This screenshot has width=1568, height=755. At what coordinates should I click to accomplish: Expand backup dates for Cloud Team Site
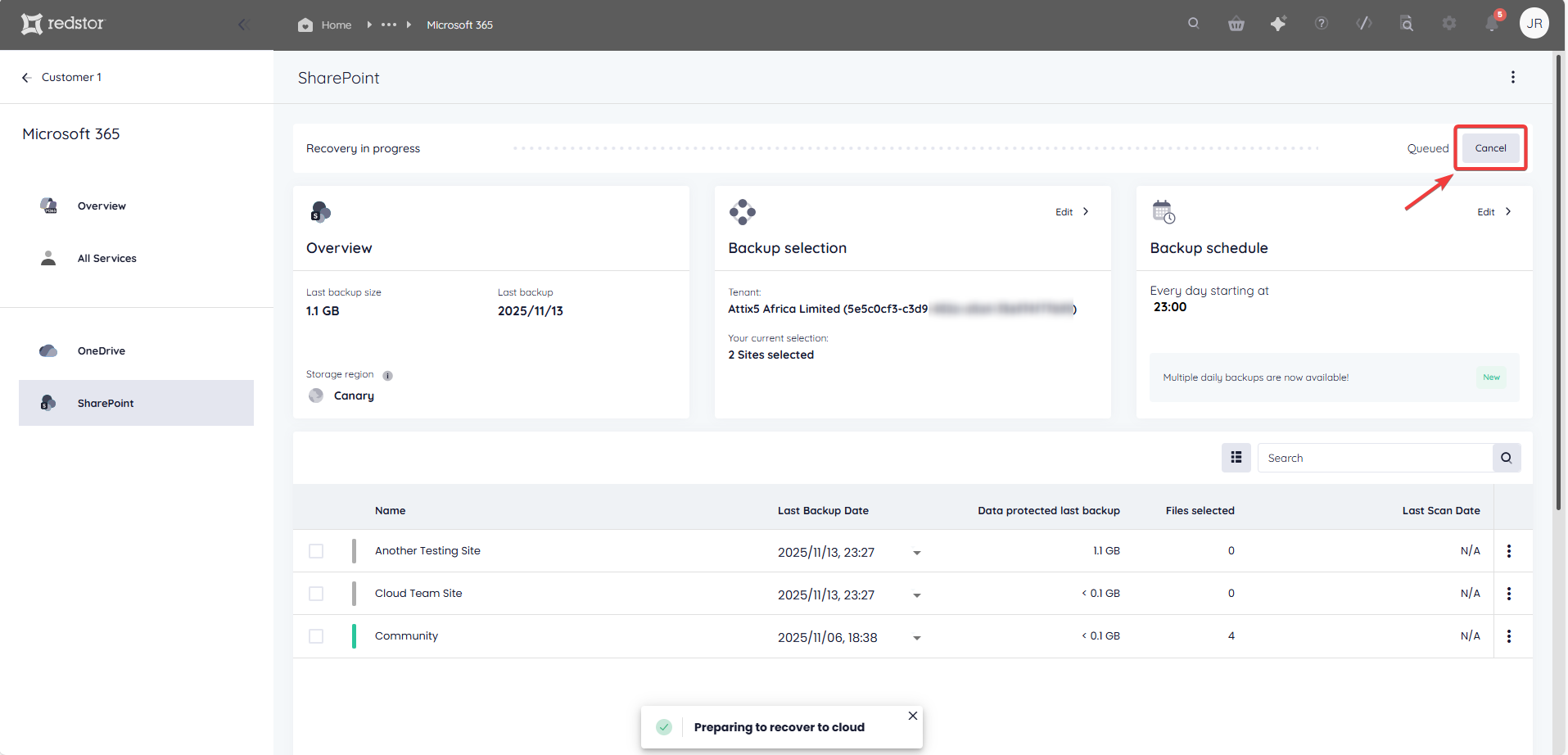click(917, 595)
